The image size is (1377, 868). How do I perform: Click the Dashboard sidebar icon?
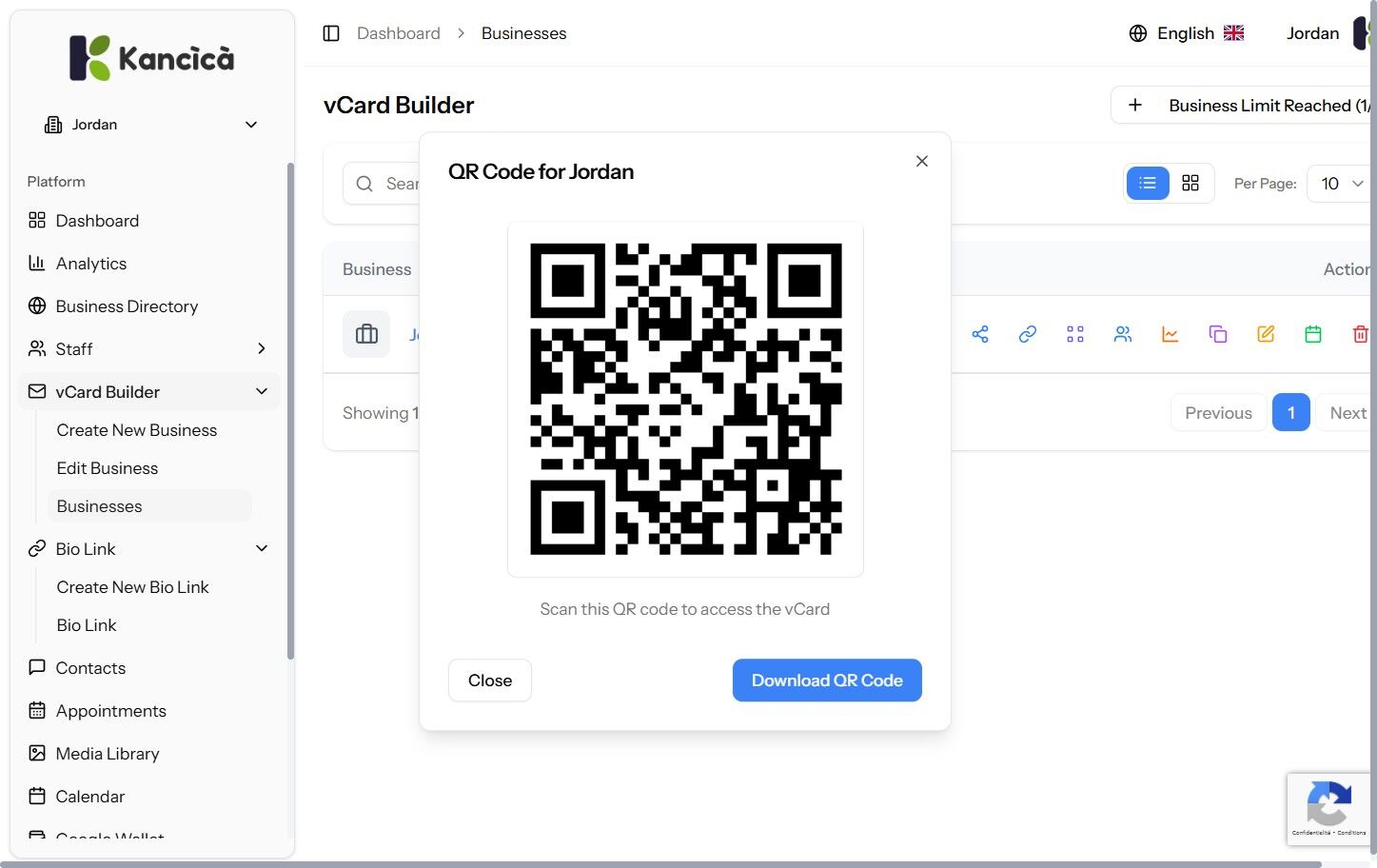pos(37,221)
